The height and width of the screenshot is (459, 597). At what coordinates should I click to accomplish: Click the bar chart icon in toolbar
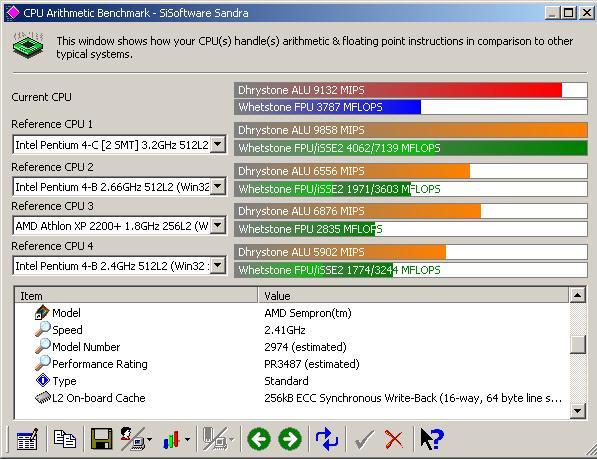171,440
